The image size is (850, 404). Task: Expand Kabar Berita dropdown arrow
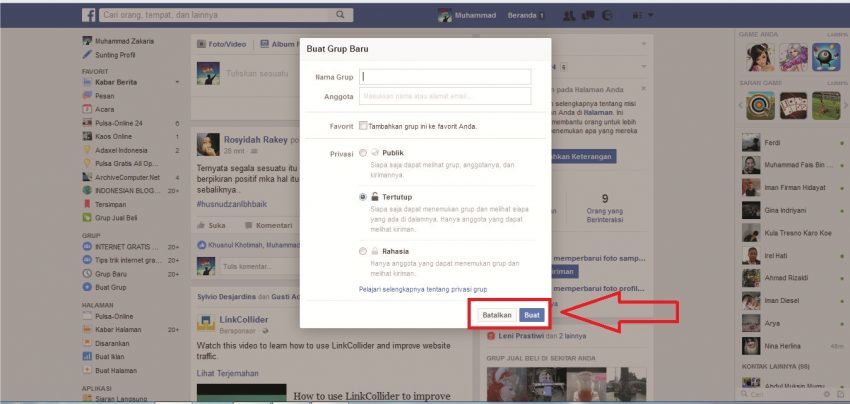[177, 82]
